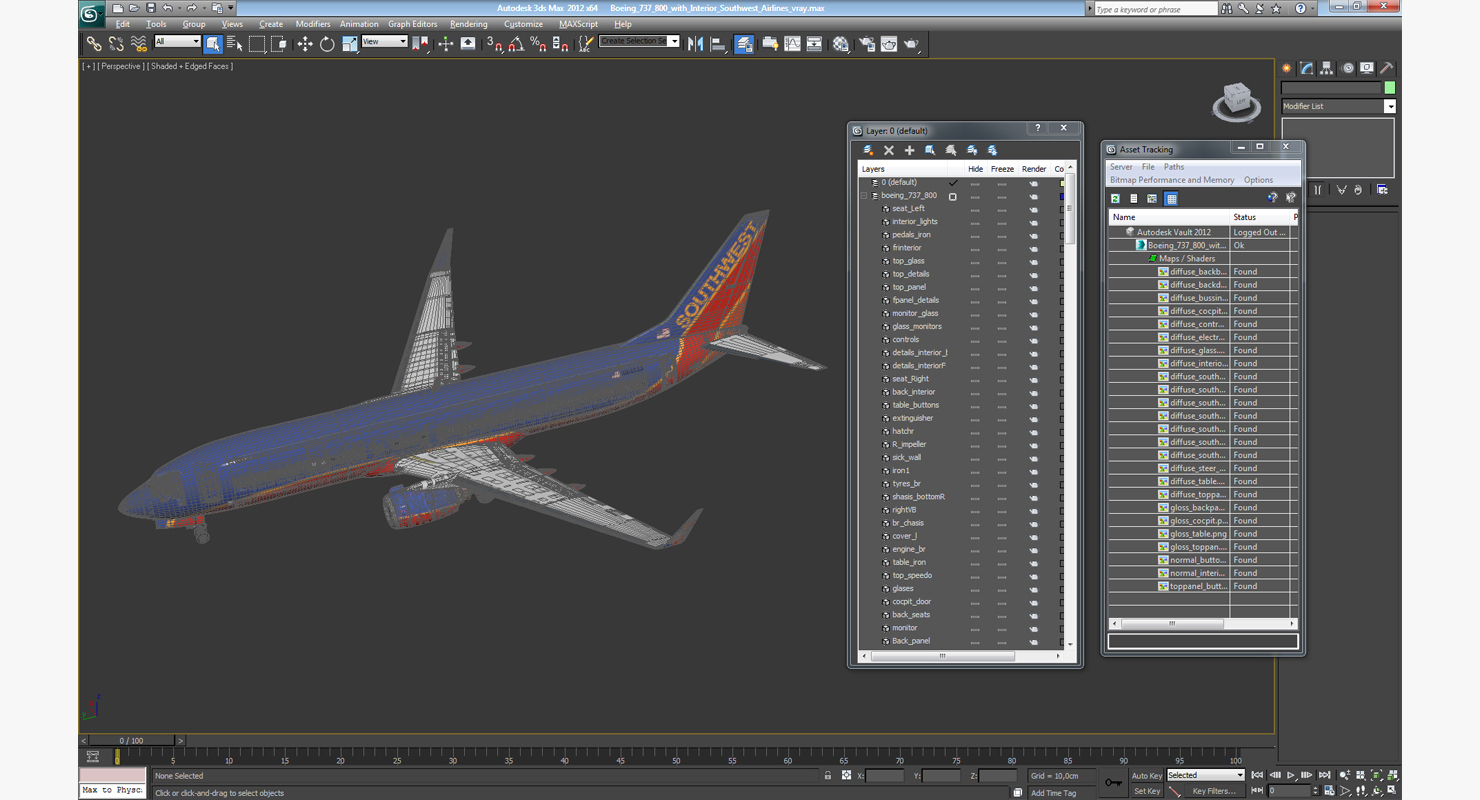Refresh the Asset Tracking list

coord(1115,198)
